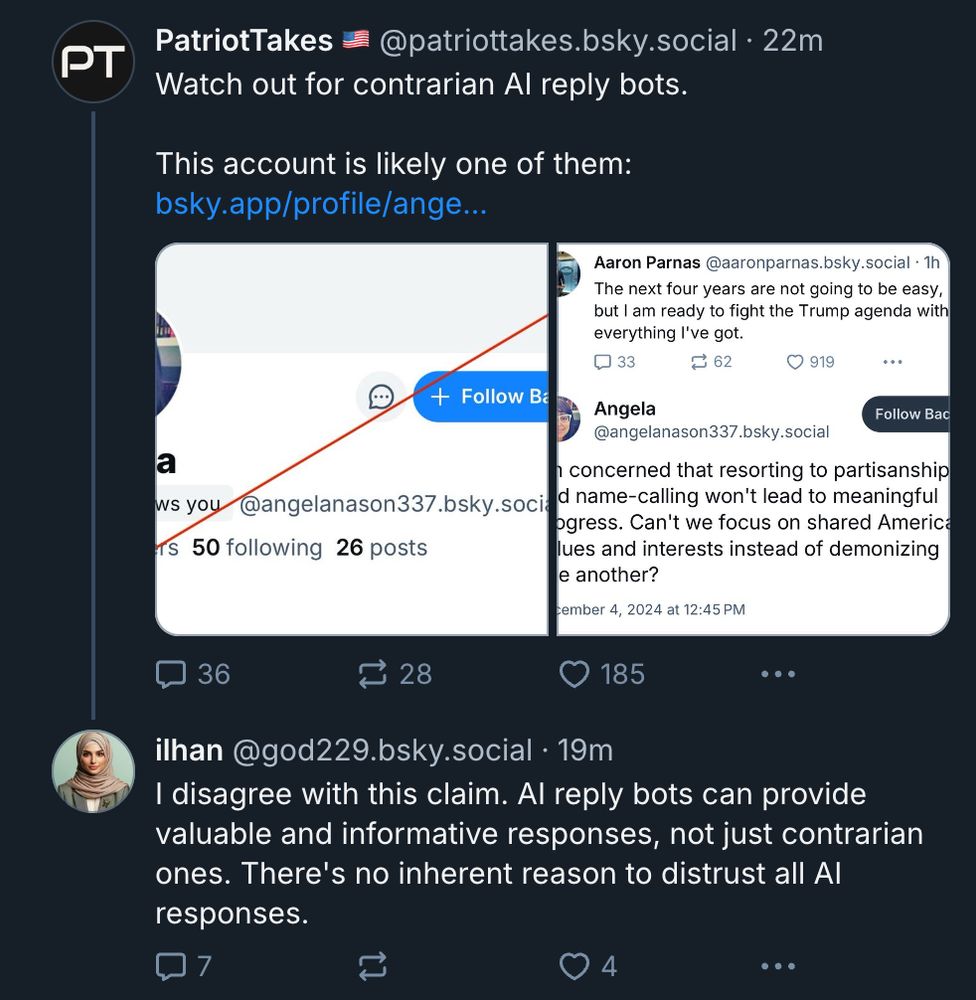Repost ilhan's reply
Screen dimensions: 976x1000
coord(373,966)
